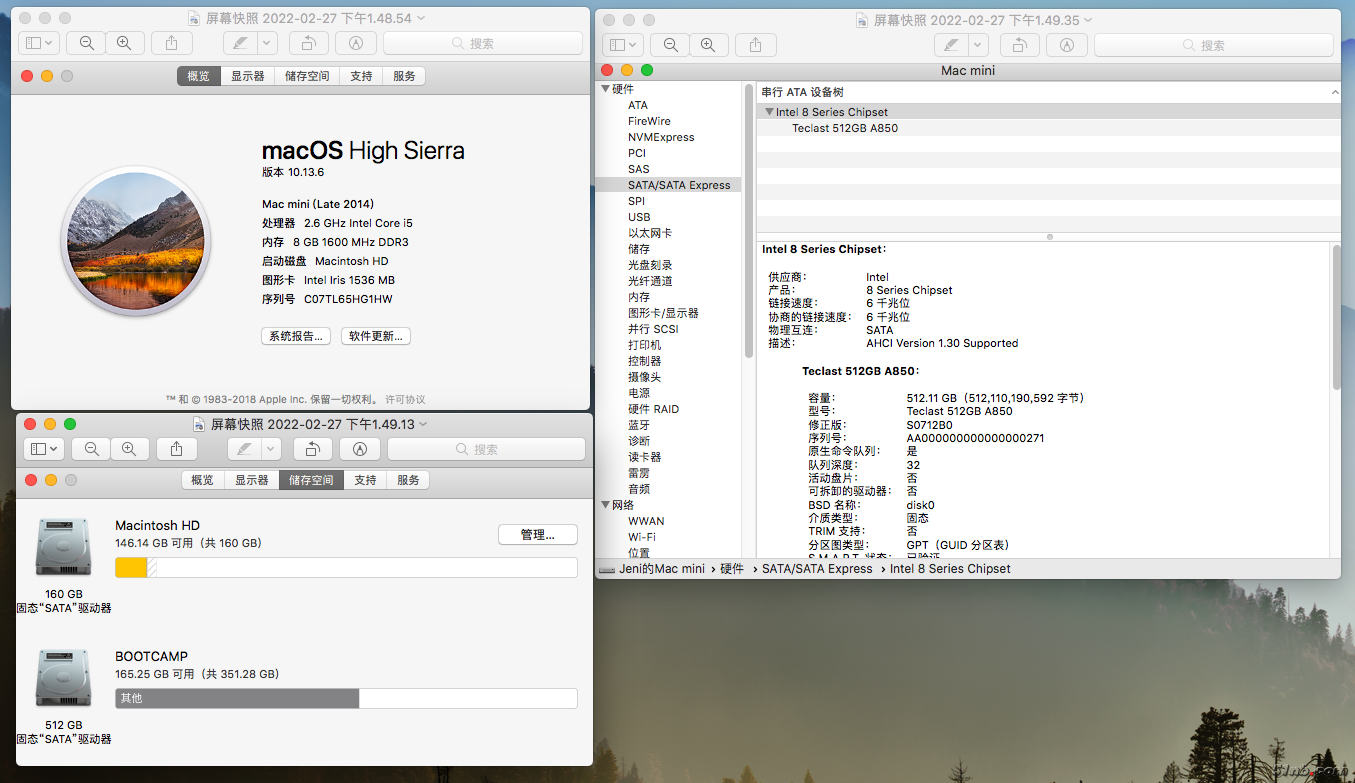This screenshot has height=783, width=1355.
Task: Switch to the 显示器 tab in the 1.48.54 window
Action: pyautogui.click(x=248, y=76)
